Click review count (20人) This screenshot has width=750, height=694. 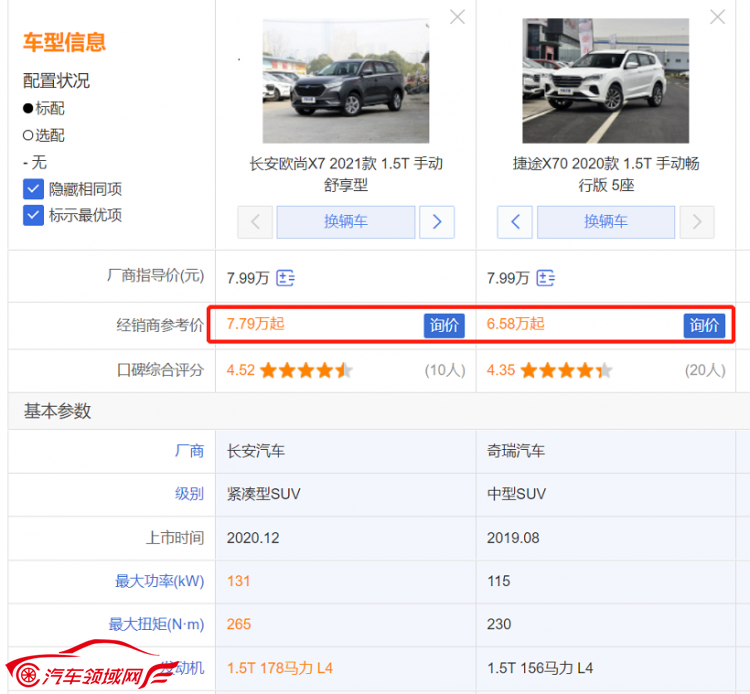click(x=705, y=370)
